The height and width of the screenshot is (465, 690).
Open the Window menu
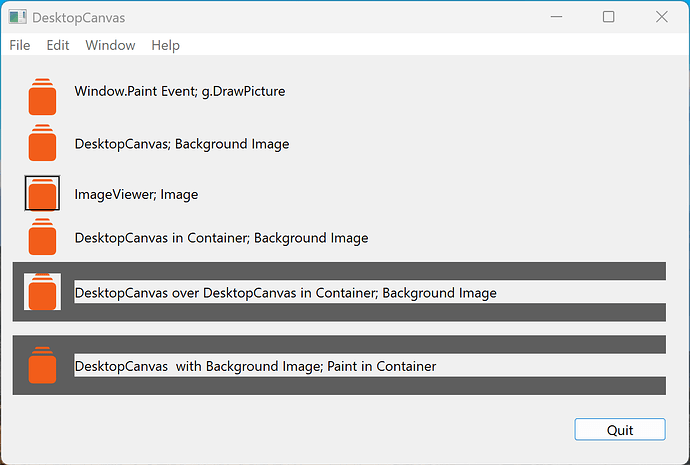tap(110, 45)
